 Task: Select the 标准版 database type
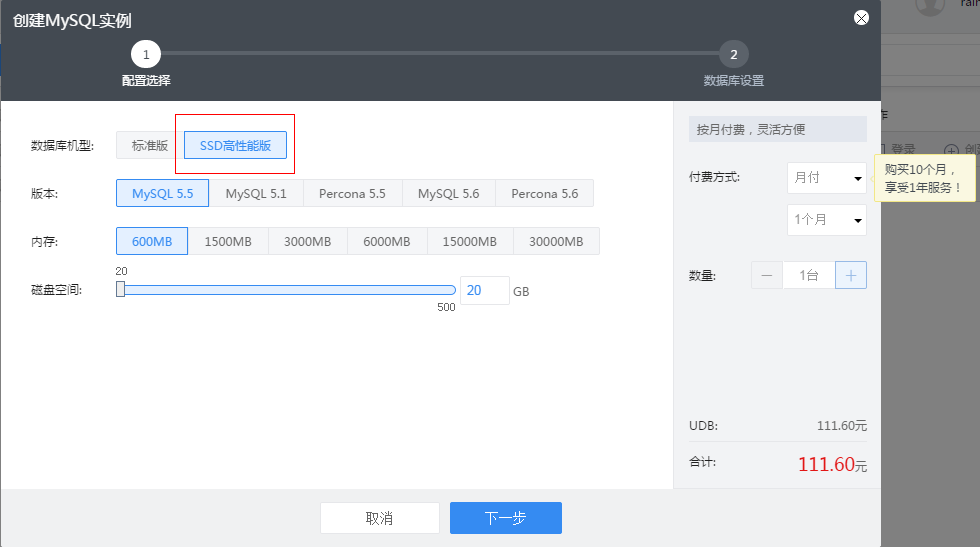tap(150, 146)
